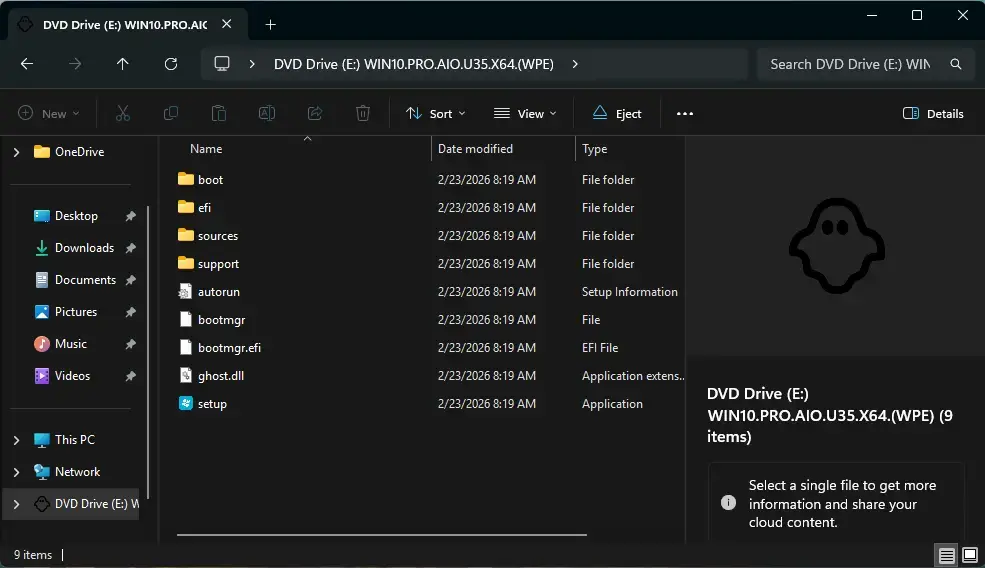Sort by the Type column header
This screenshot has height=568, width=985.
[x=594, y=149]
